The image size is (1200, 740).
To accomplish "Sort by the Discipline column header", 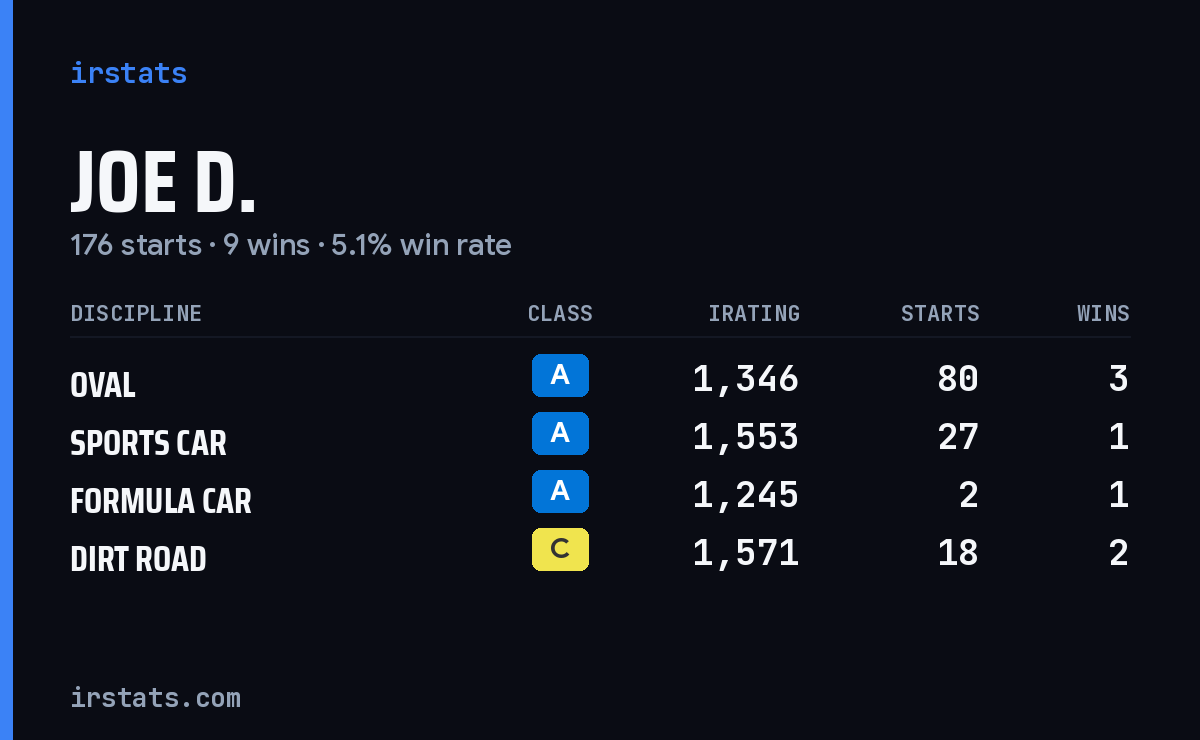I will (136, 314).
